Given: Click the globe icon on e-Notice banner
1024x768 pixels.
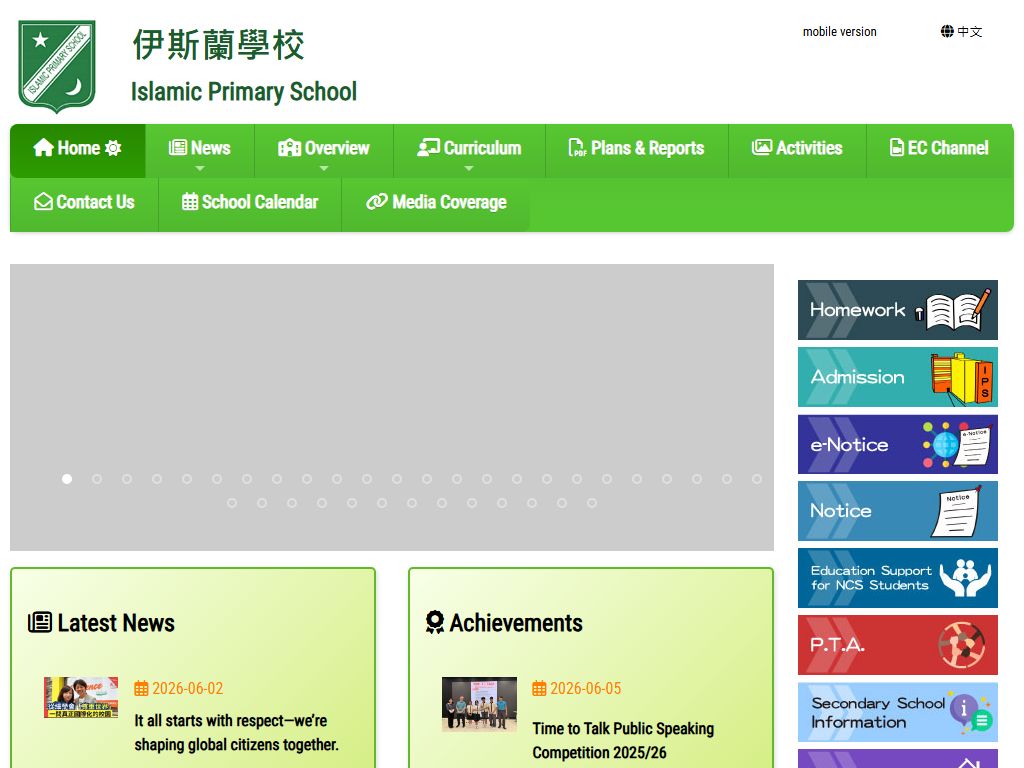Looking at the screenshot, I should [945, 445].
